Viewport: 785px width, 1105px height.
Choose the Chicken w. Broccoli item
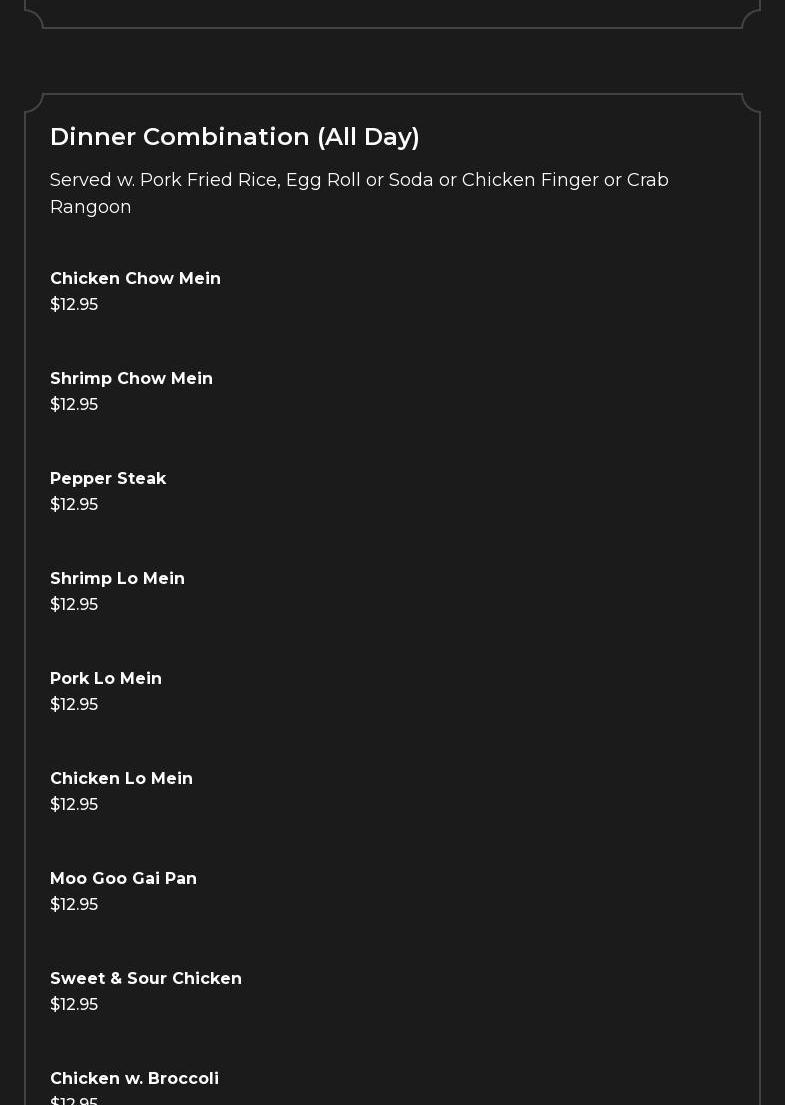point(134,1078)
